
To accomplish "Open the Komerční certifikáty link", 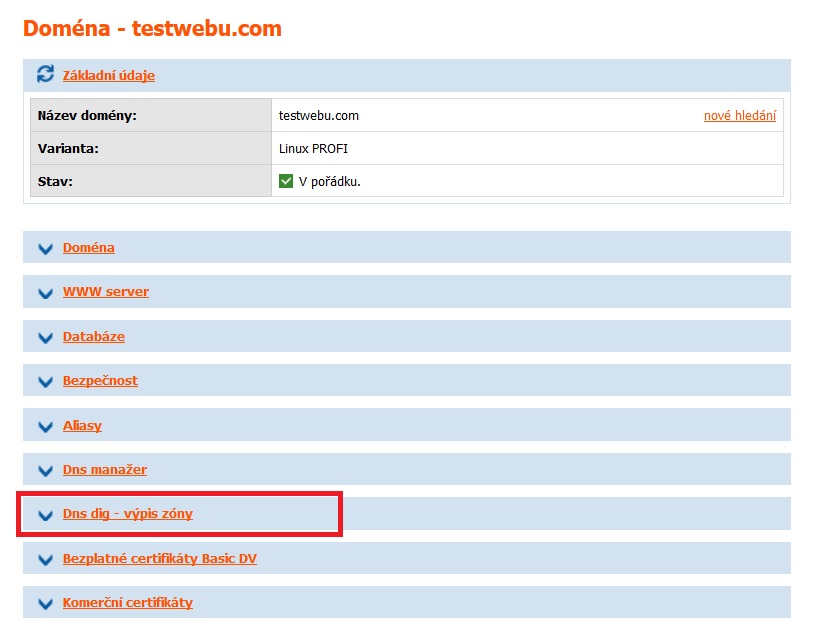I will (127, 603).
